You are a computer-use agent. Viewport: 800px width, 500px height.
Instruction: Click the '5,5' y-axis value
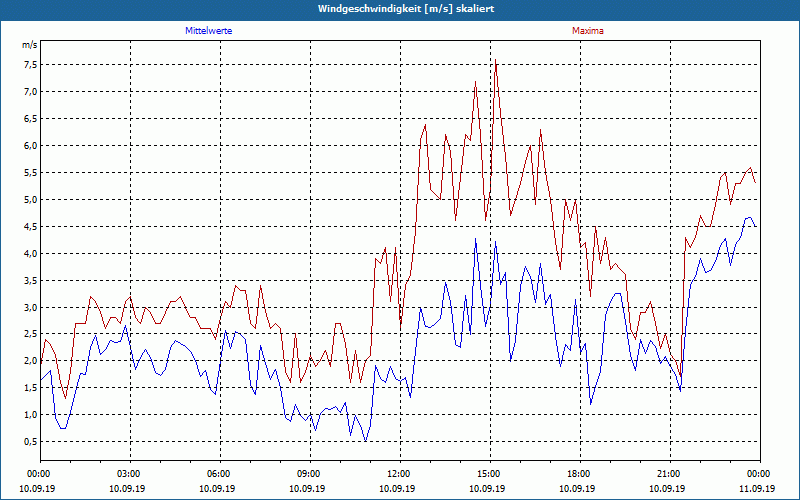coord(30,172)
